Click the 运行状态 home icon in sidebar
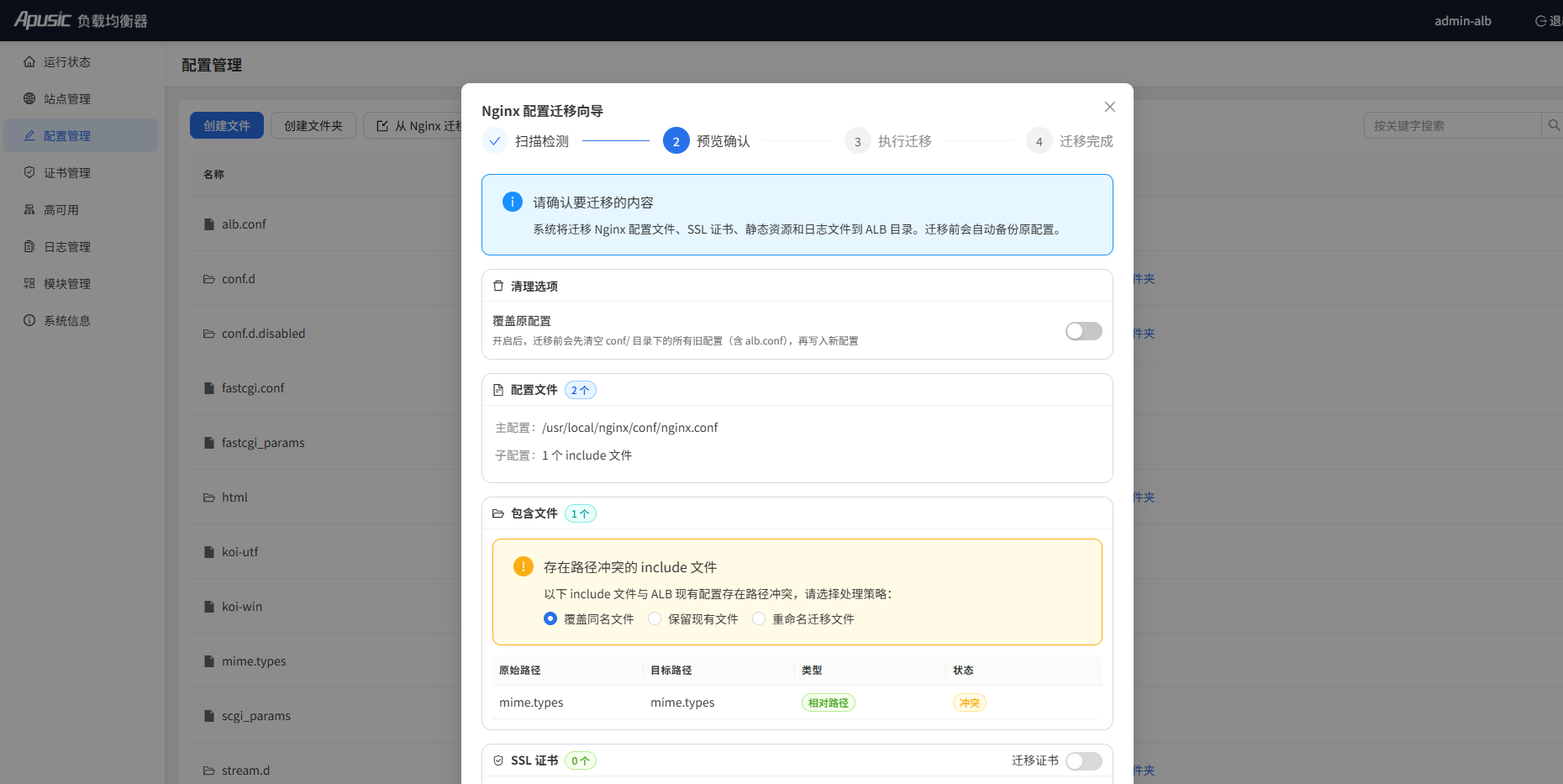 pyautogui.click(x=29, y=61)
